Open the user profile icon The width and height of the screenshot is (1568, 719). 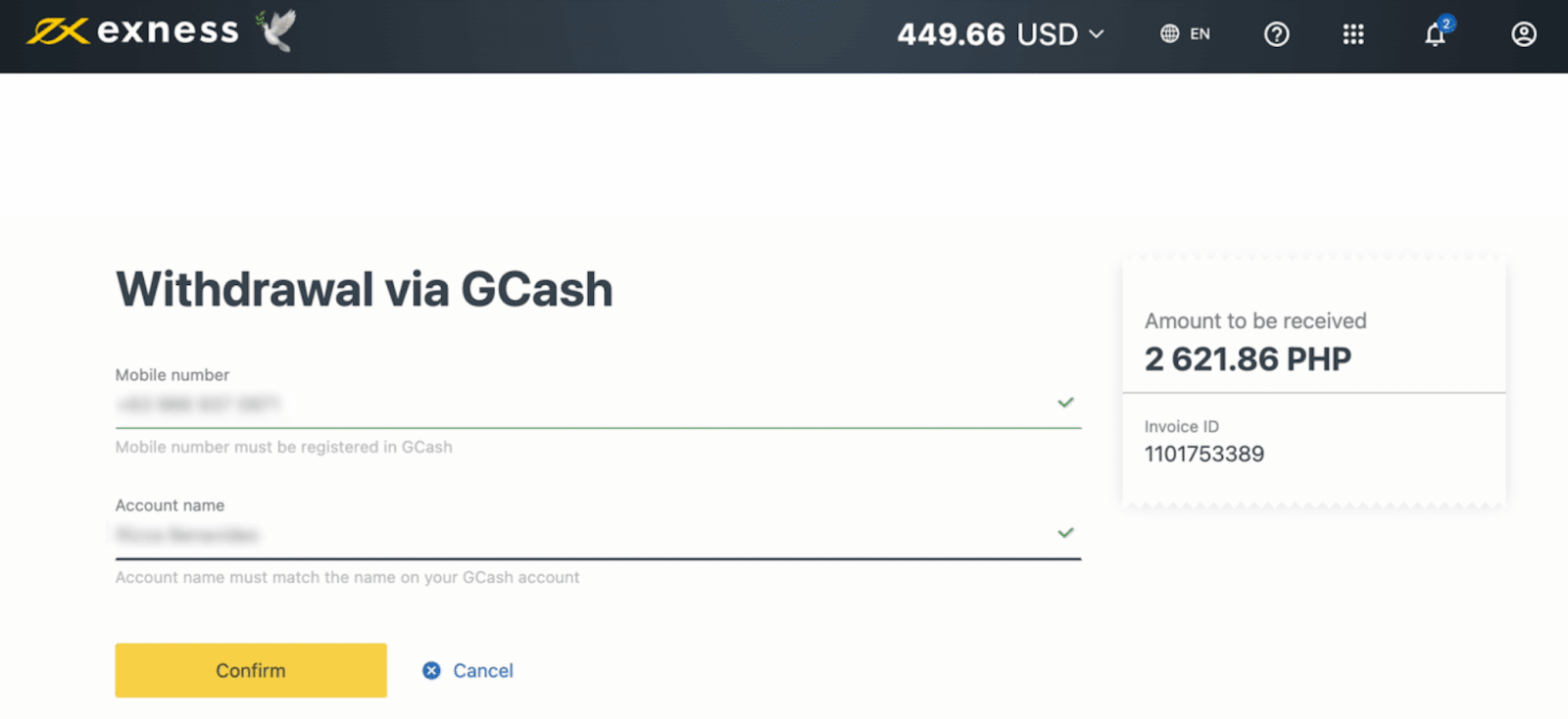coord(1523,34)
